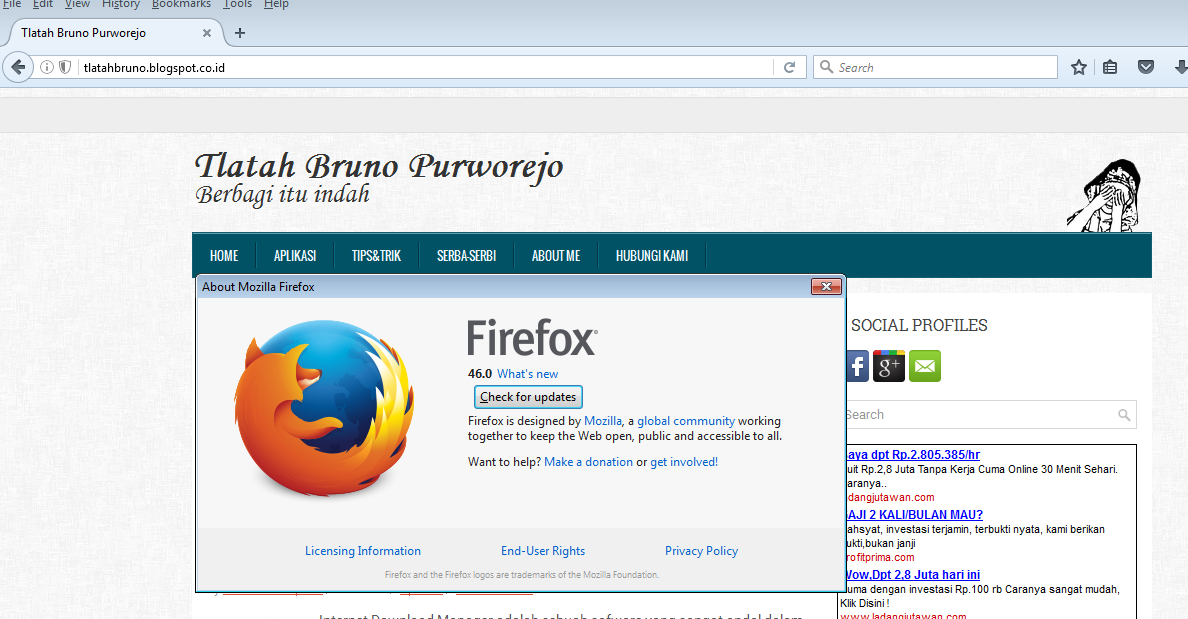
Task: Open SERBA-SERBI navigation item
Action: [x=466, y=256]
